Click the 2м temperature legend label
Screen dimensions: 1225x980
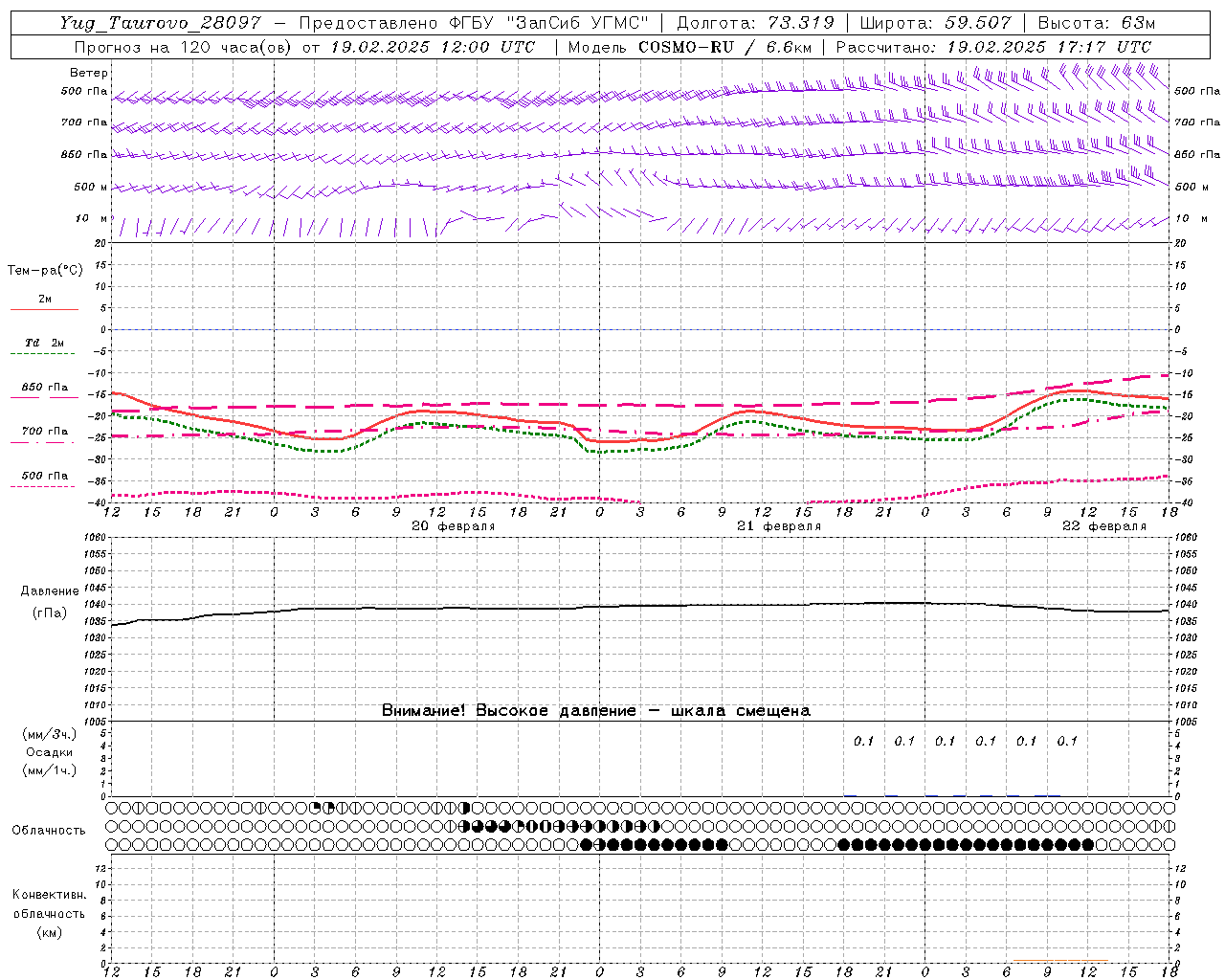click(45, 299)
